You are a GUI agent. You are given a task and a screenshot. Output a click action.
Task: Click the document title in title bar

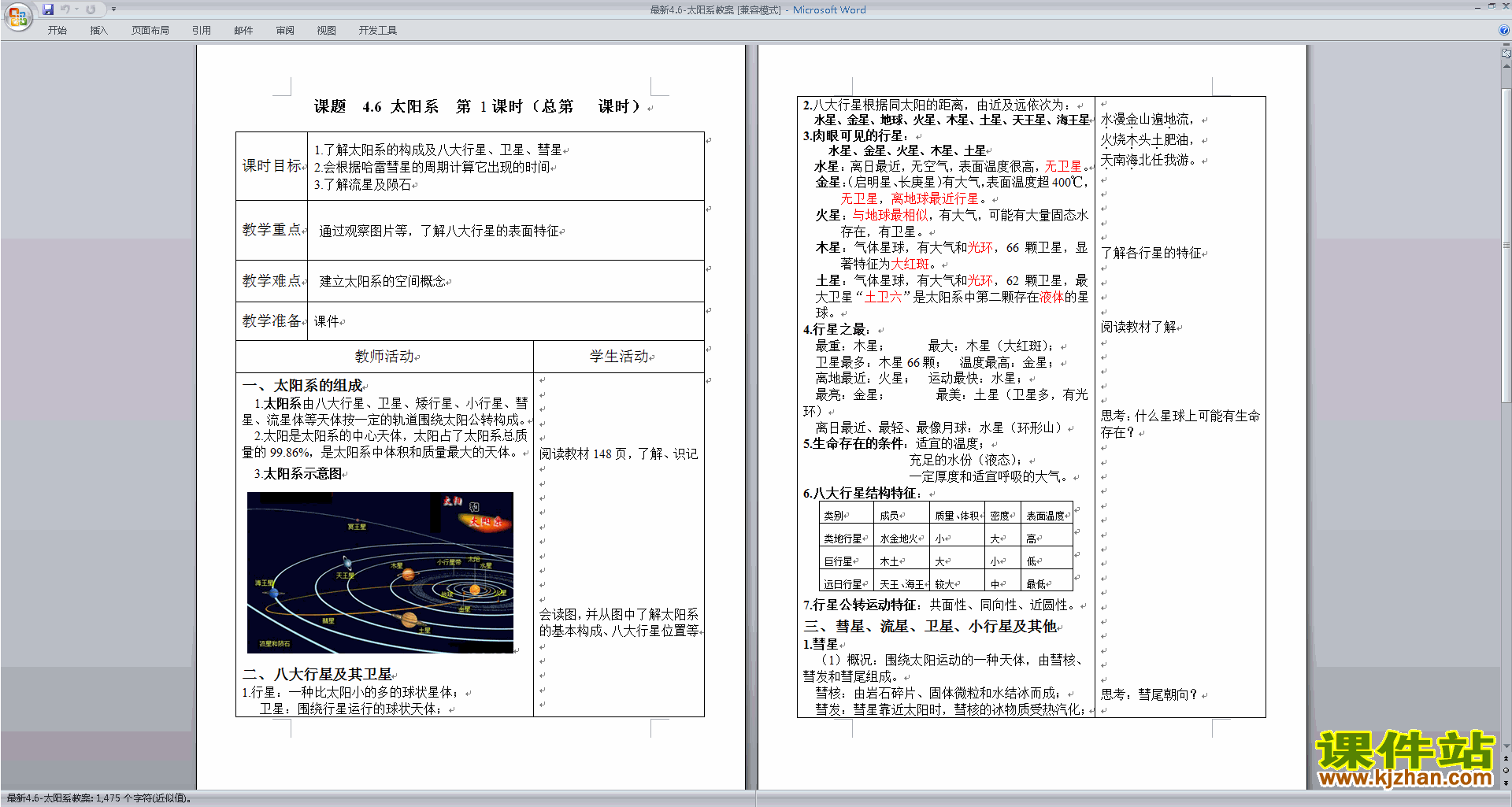758,9
